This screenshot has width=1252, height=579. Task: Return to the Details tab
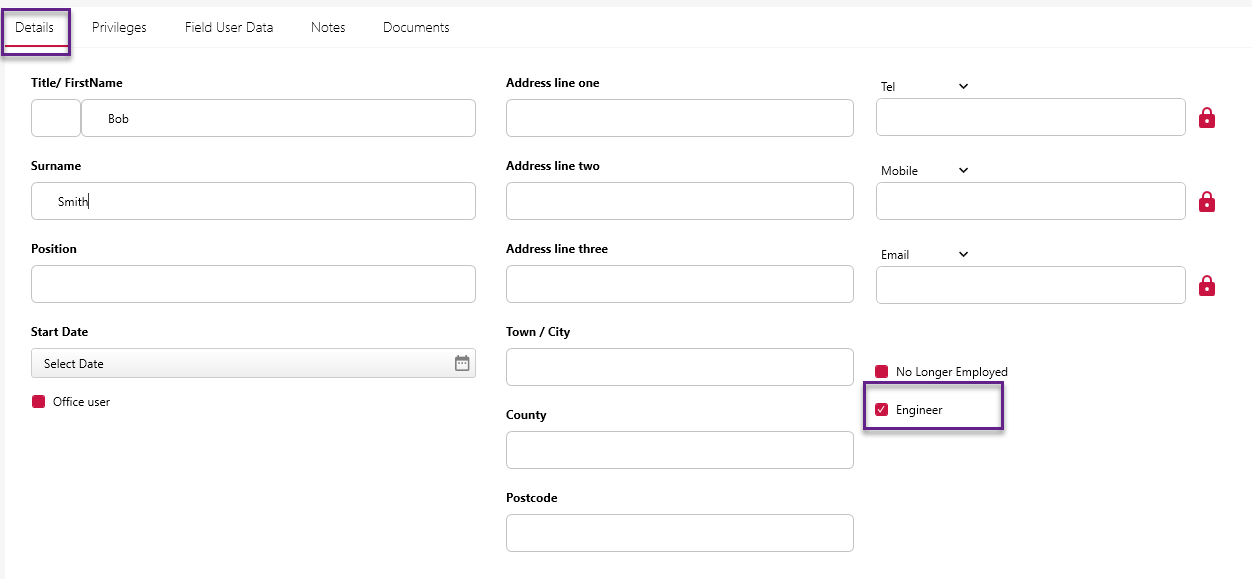33,27
